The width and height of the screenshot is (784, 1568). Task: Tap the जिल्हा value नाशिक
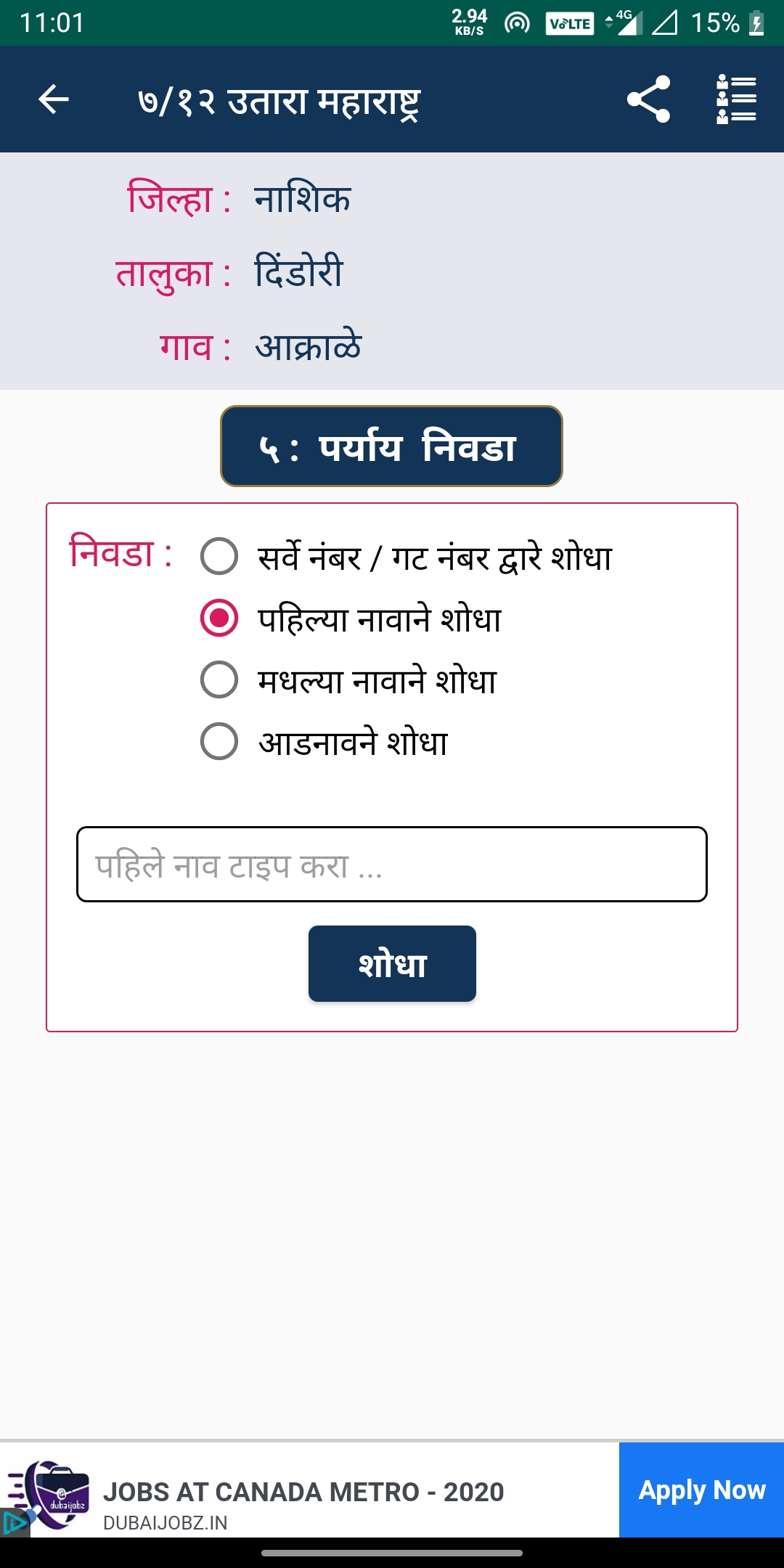point(303,199)
